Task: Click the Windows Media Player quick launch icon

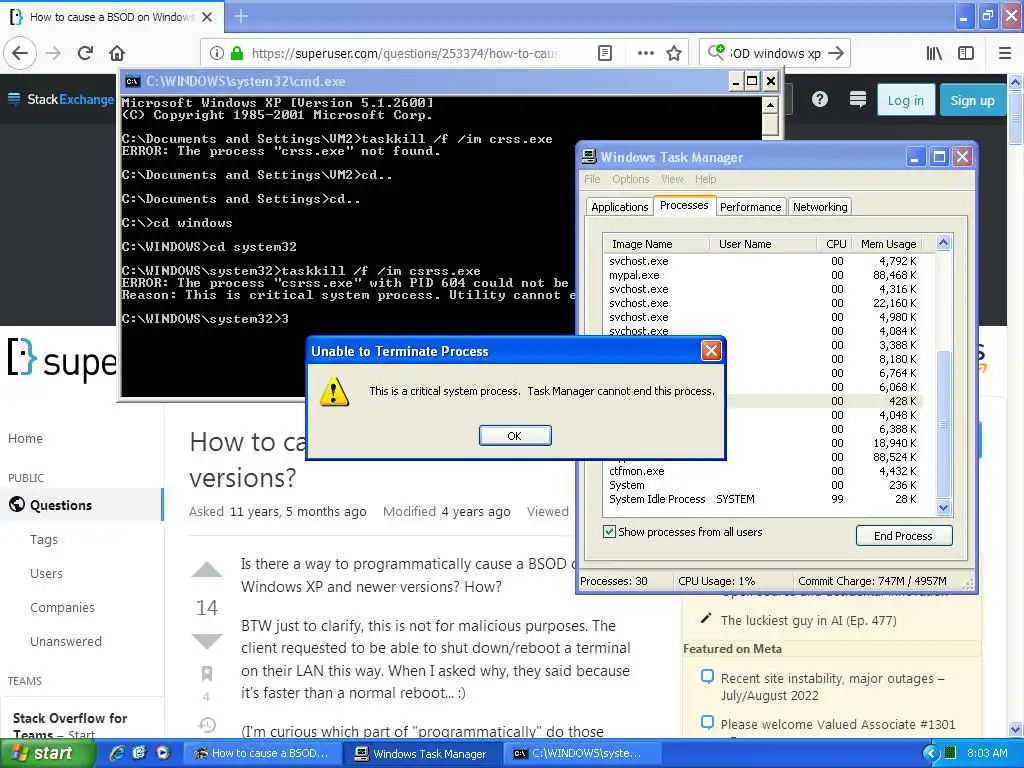Action: tap(163, 753)
